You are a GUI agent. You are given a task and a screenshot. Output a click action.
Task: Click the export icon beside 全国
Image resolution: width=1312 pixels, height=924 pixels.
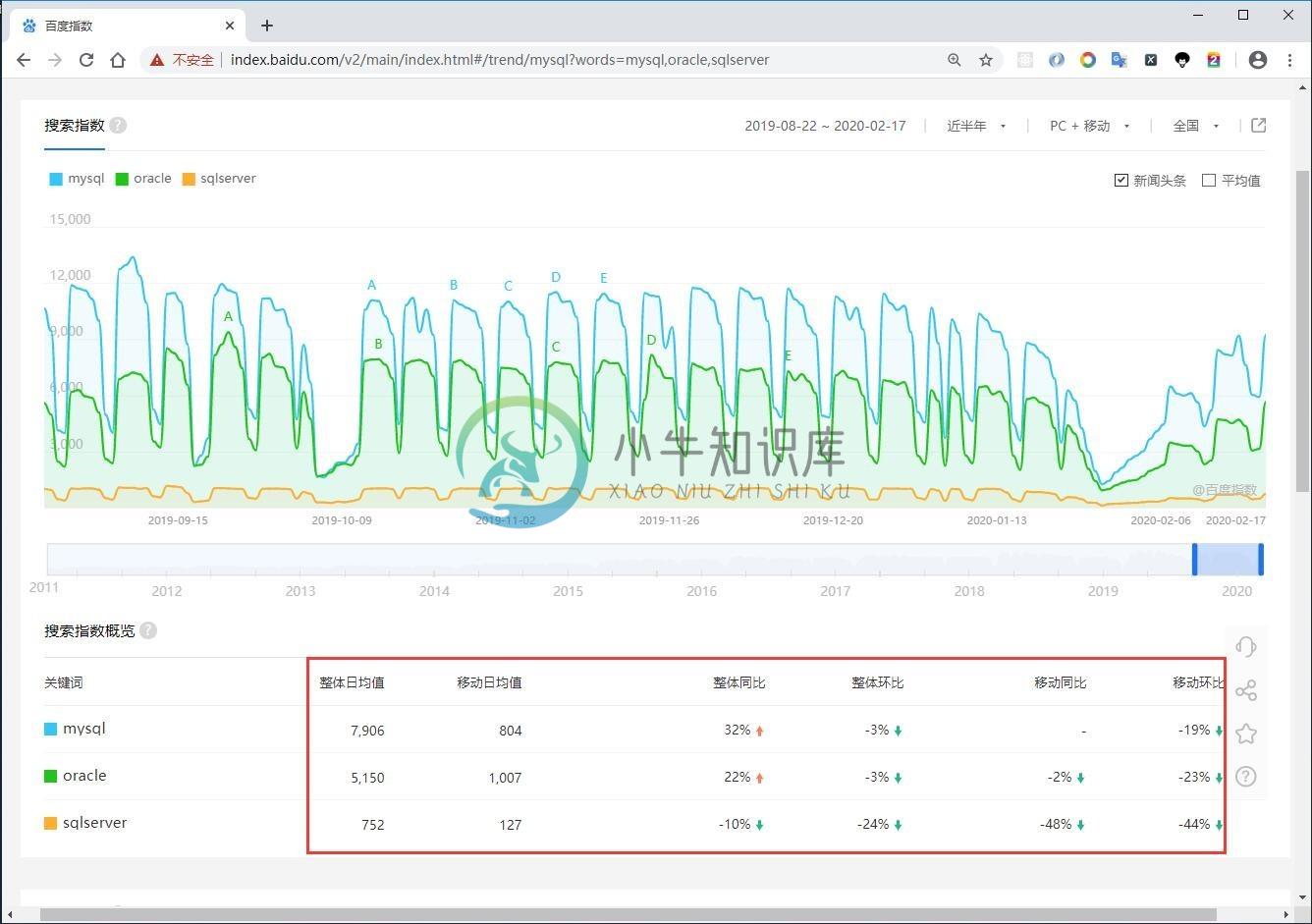[1259, 126]
